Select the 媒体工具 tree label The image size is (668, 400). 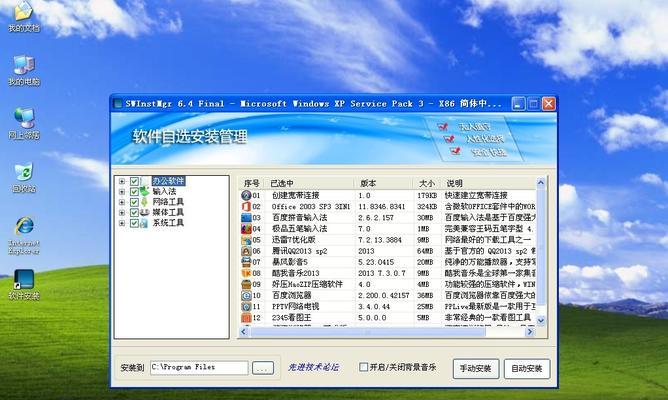click(168, 213)
